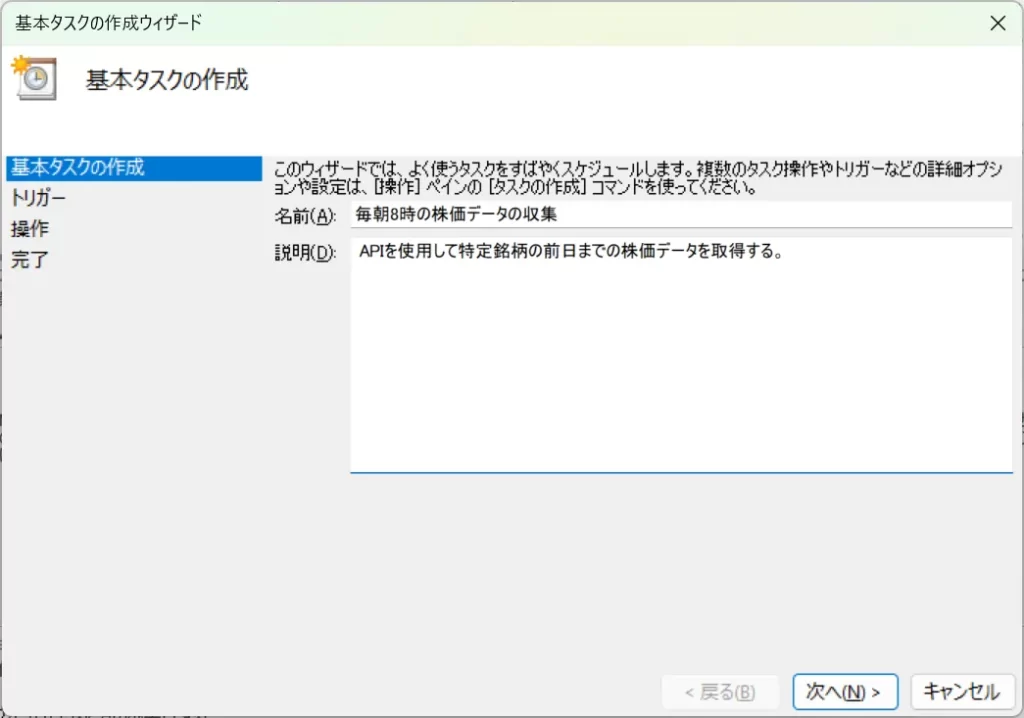Click the 説明(D) label
The height and width of the screenshot is (718, 1024).
click(x=305, y=252)
